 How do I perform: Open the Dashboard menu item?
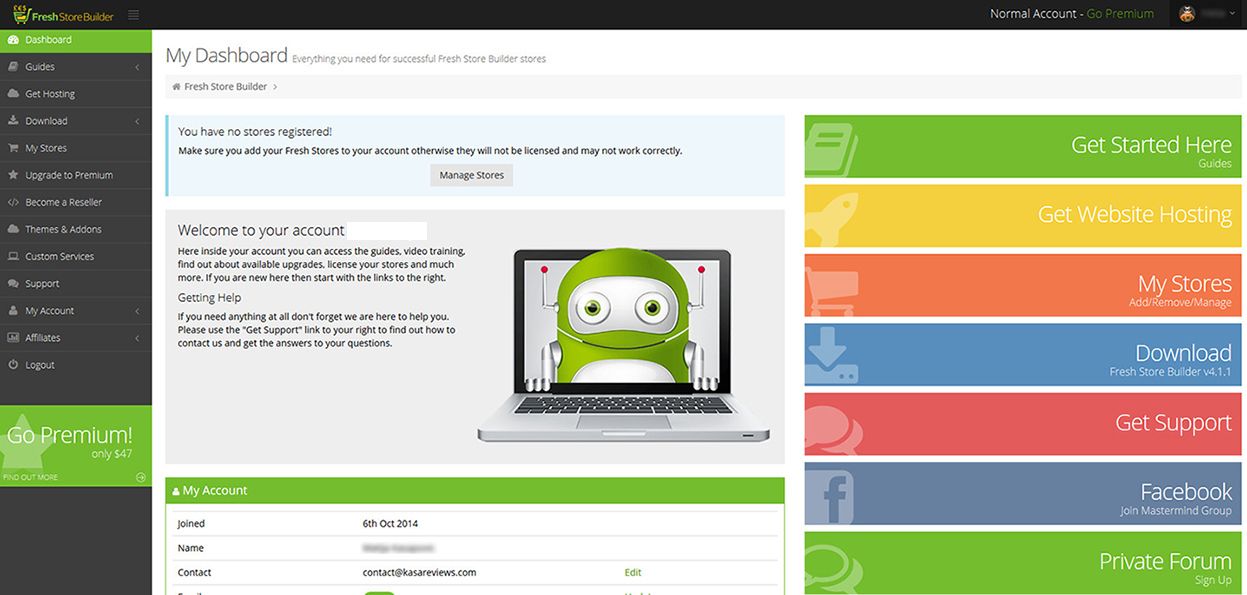coord(76,40)
